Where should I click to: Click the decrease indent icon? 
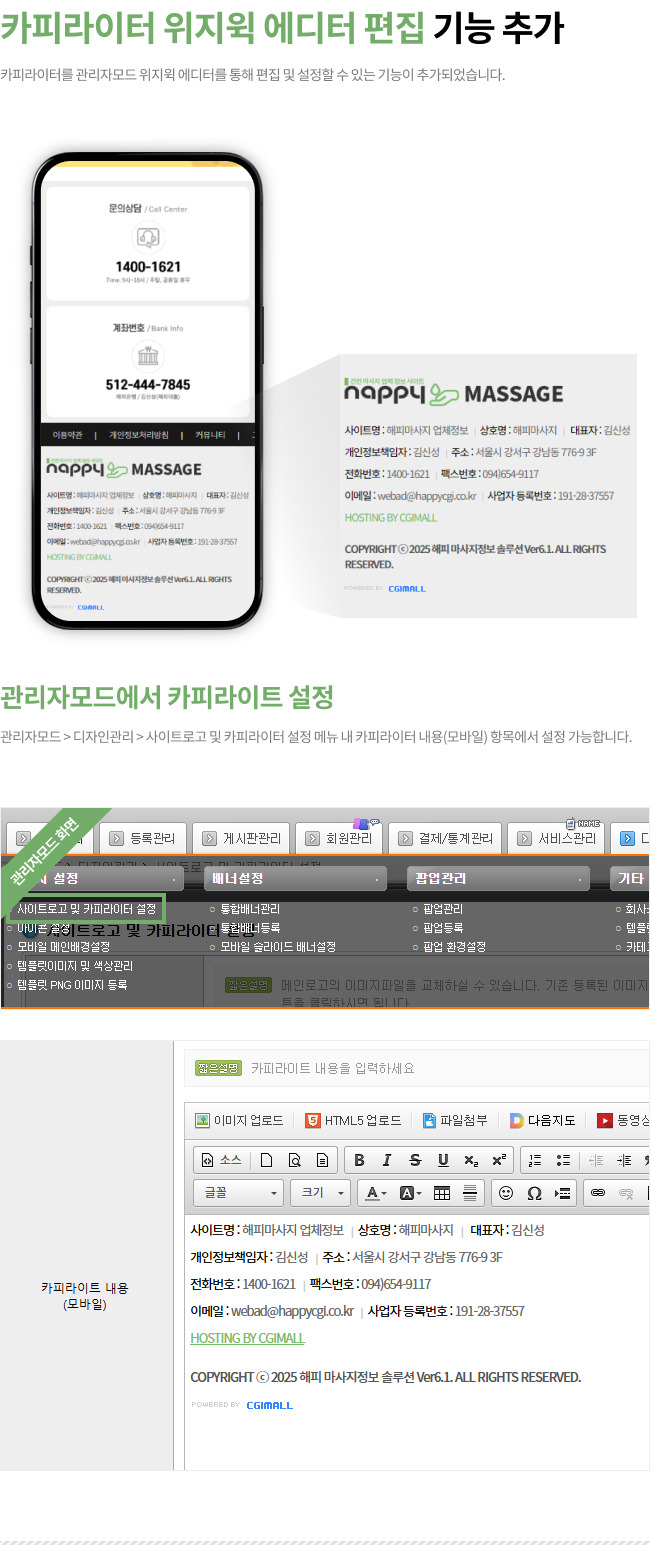click(596, 1160)
